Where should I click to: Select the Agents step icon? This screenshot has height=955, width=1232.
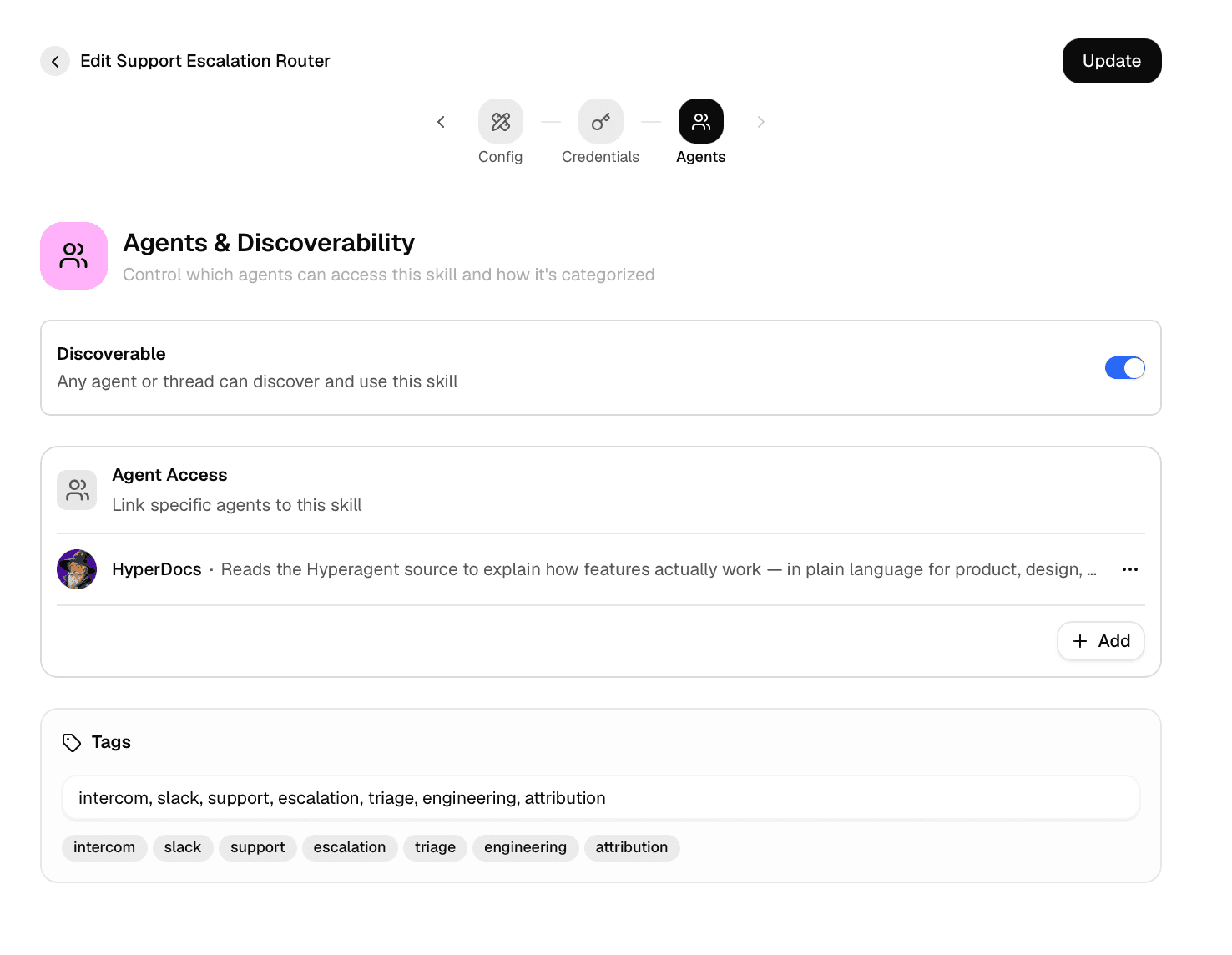coord(701,121)
